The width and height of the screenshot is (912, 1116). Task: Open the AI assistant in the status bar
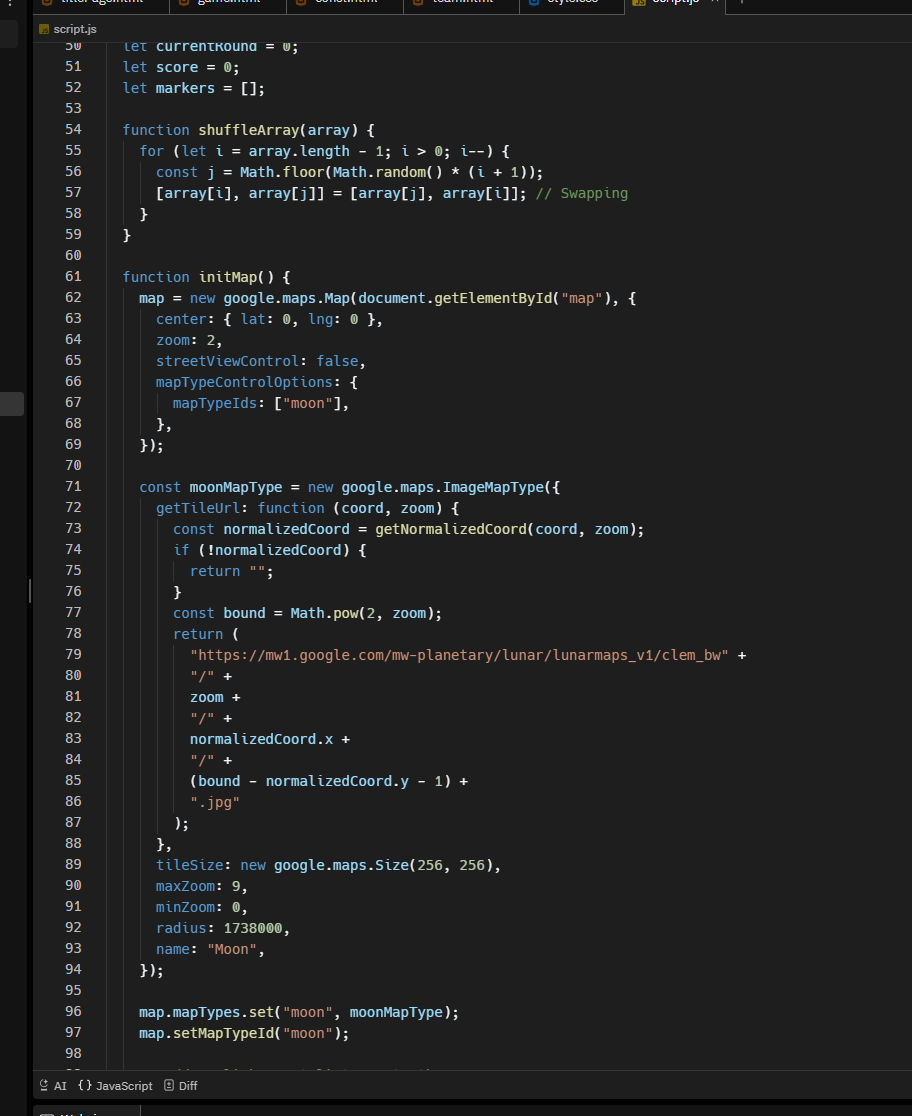53,1085
